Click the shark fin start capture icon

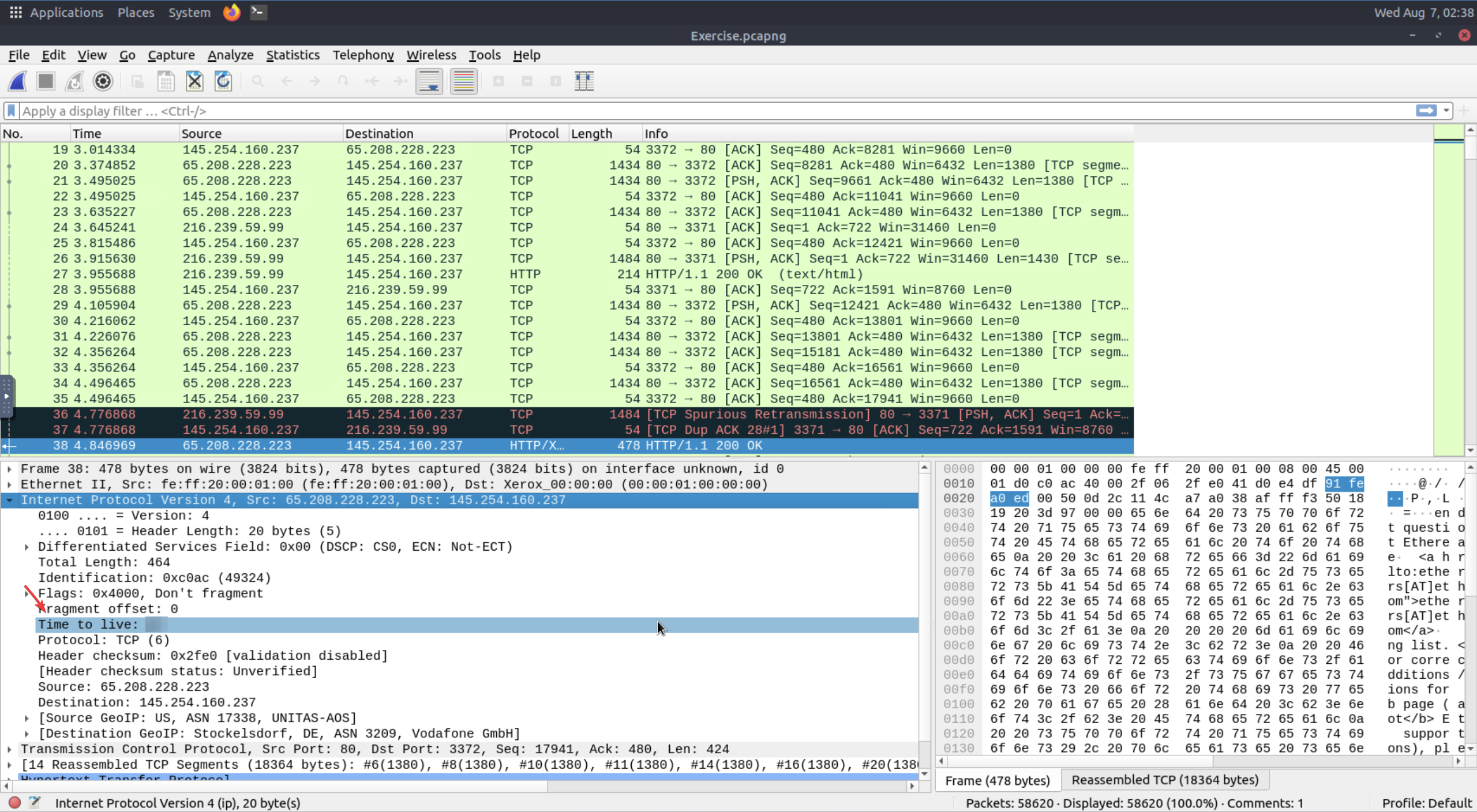(x=17, y=81)
